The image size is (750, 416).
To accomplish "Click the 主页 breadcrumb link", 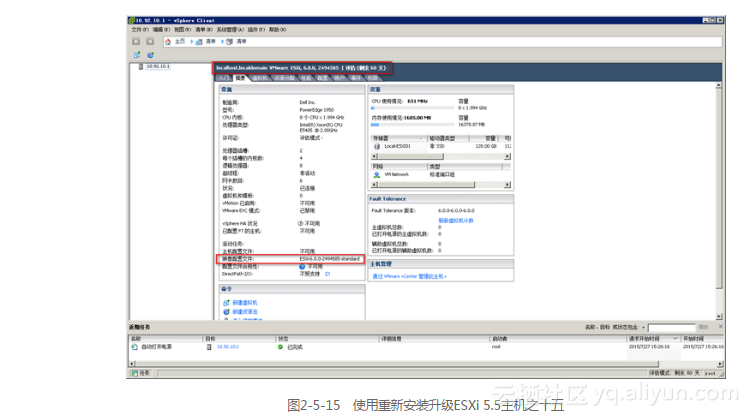I will 180,42.
